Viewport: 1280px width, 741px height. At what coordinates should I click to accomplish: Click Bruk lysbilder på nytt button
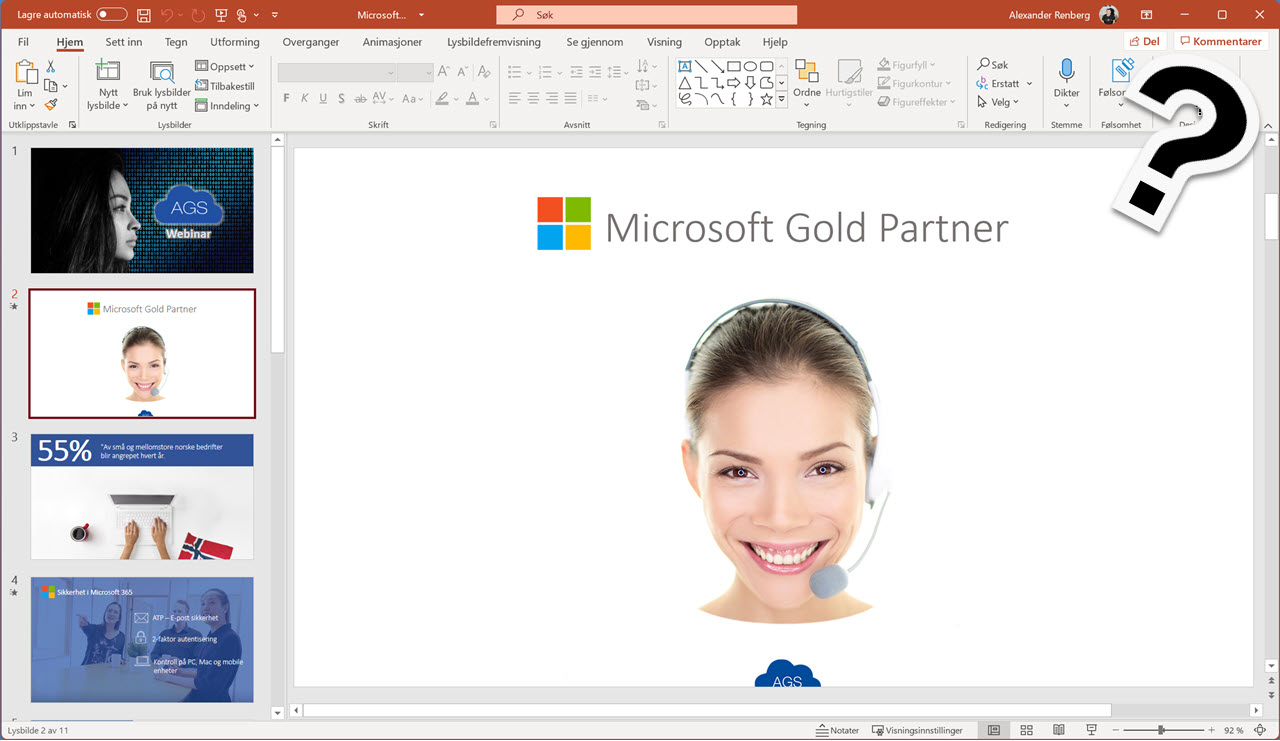click(x=161, y=85)
